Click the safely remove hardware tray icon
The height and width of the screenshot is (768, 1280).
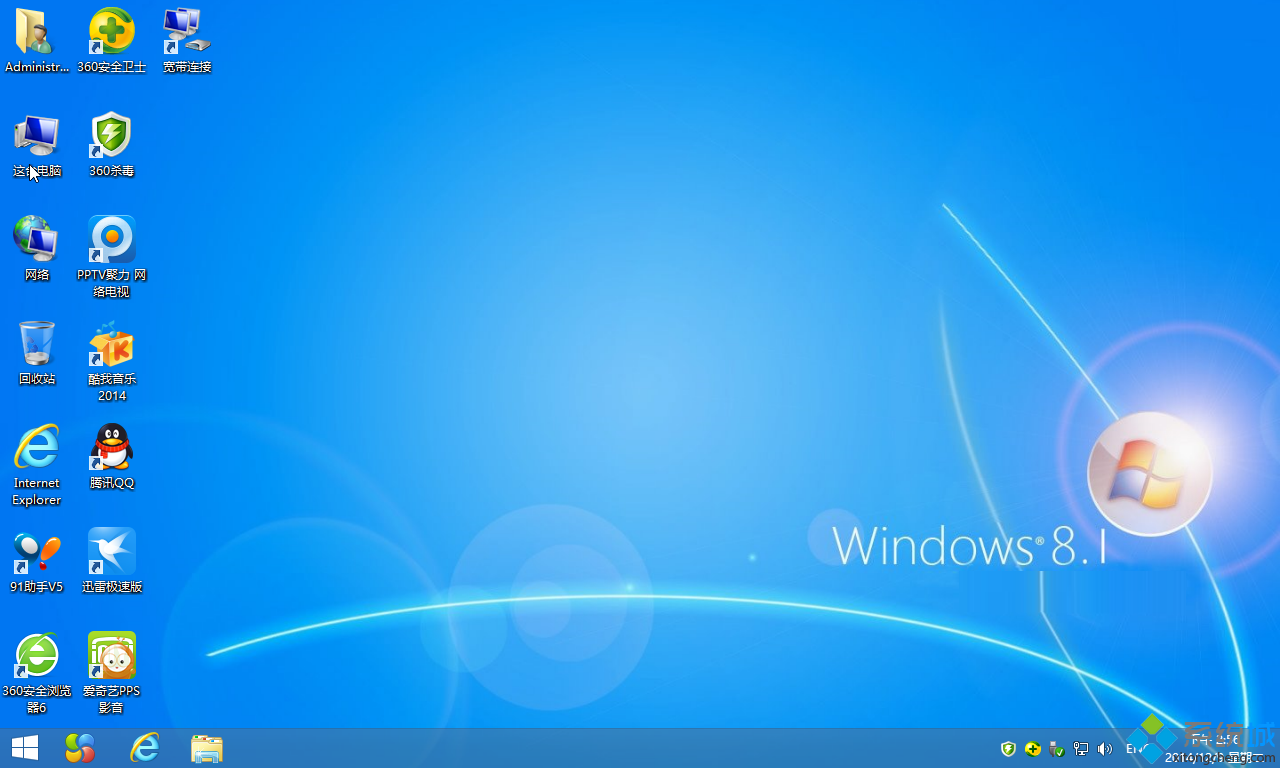[x=1057, y=748]
